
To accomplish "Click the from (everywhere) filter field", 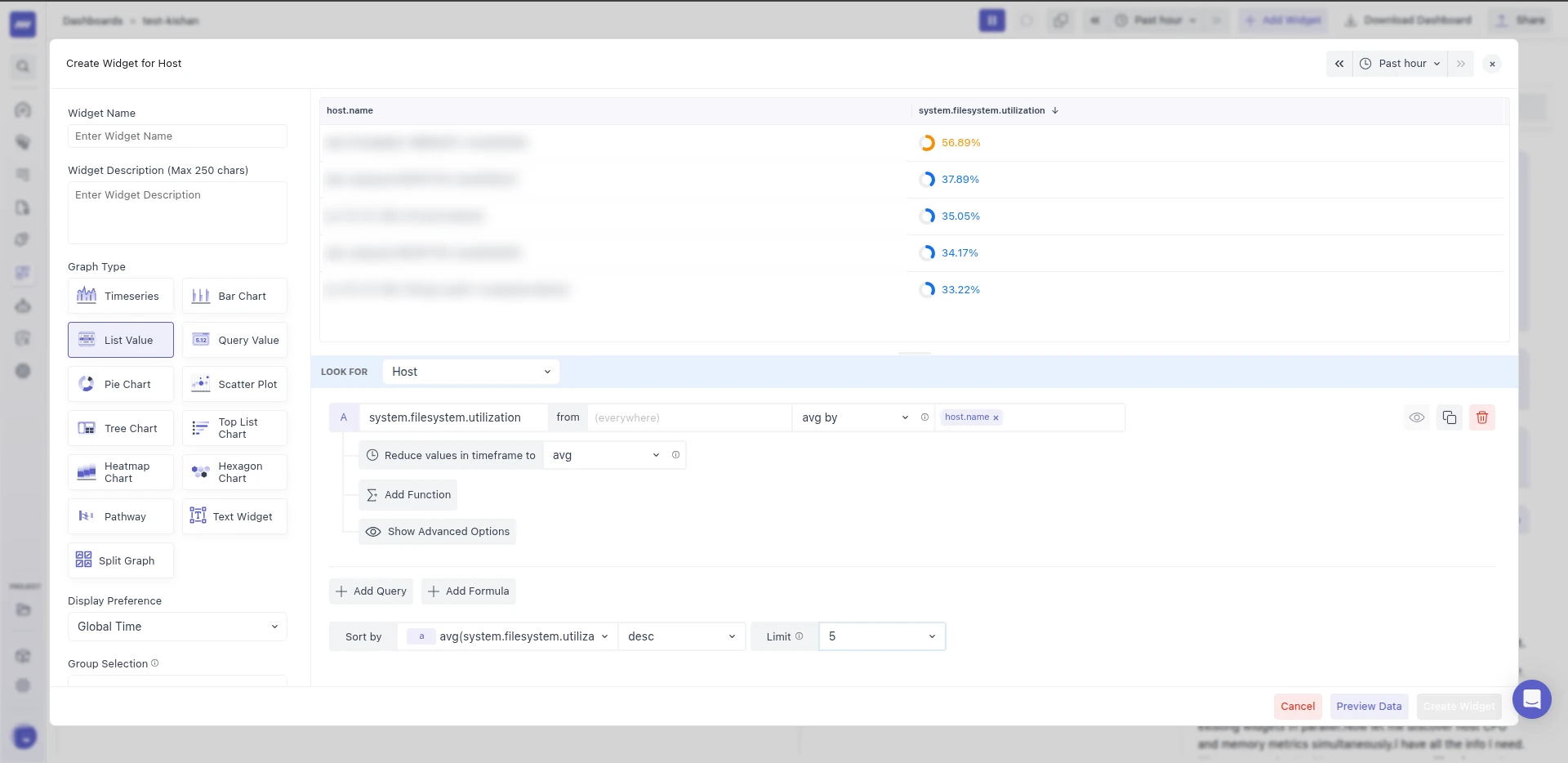I will pos(688,417).
